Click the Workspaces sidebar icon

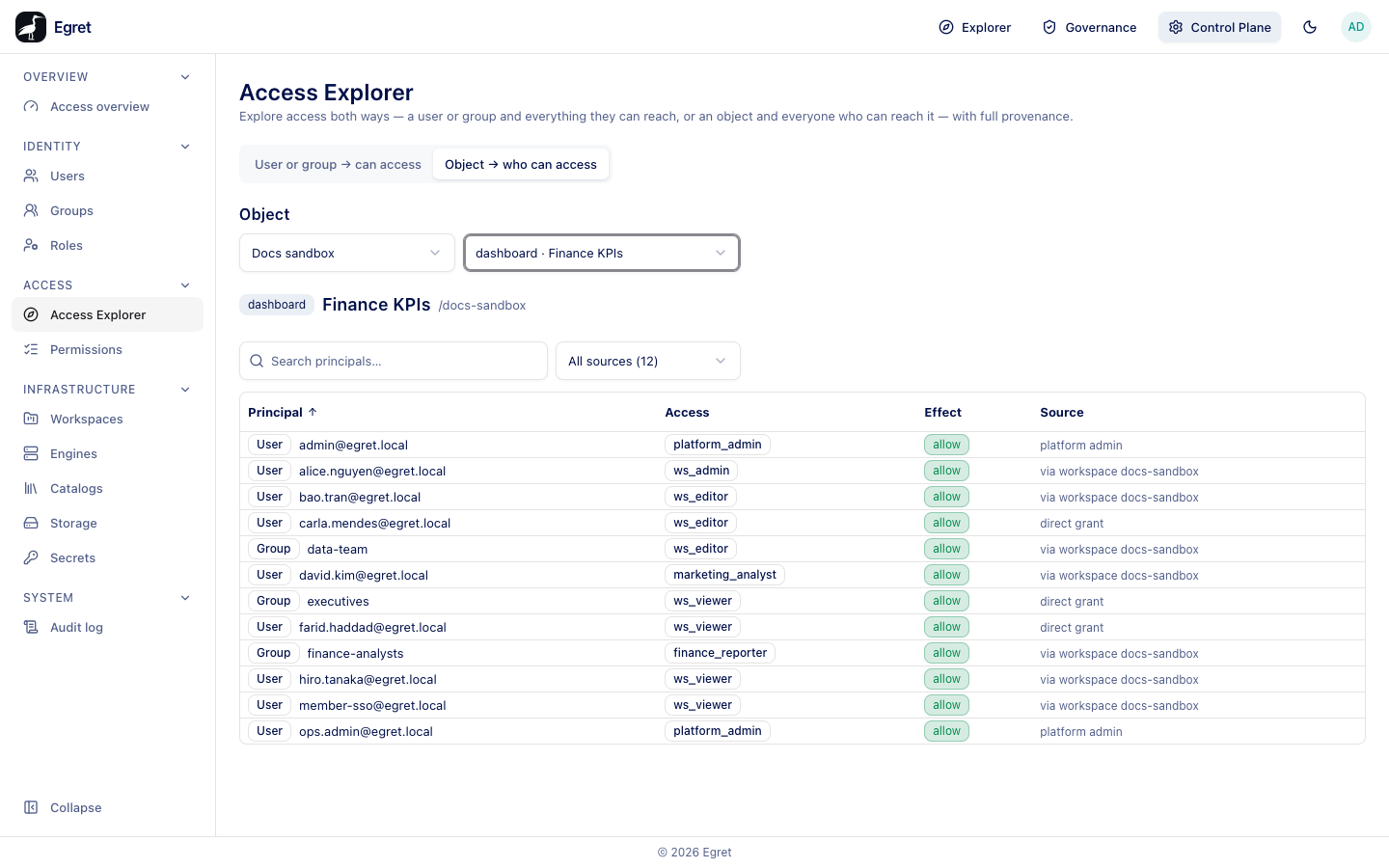pos(31,420)
